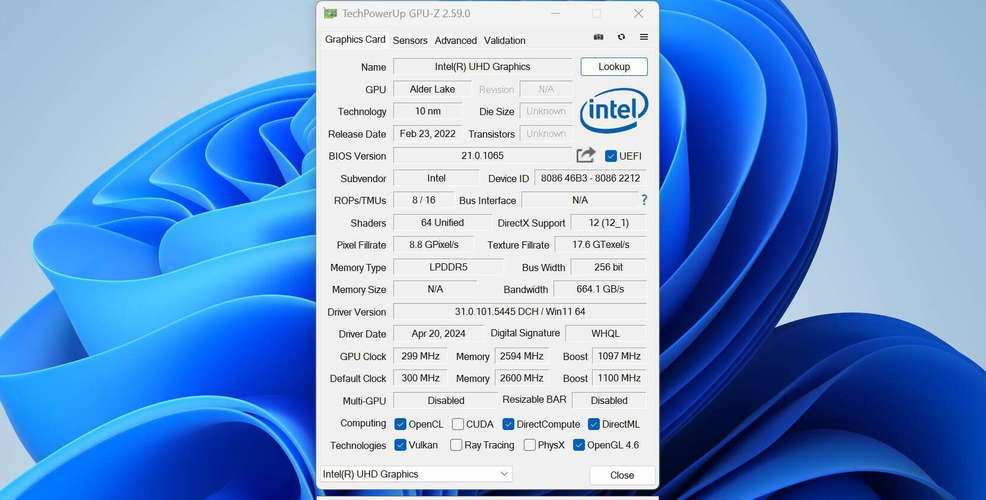Click the DirectX Support value 12 (12_1)
This screenshot has height=500, width=986.
[x=608, y=223]
